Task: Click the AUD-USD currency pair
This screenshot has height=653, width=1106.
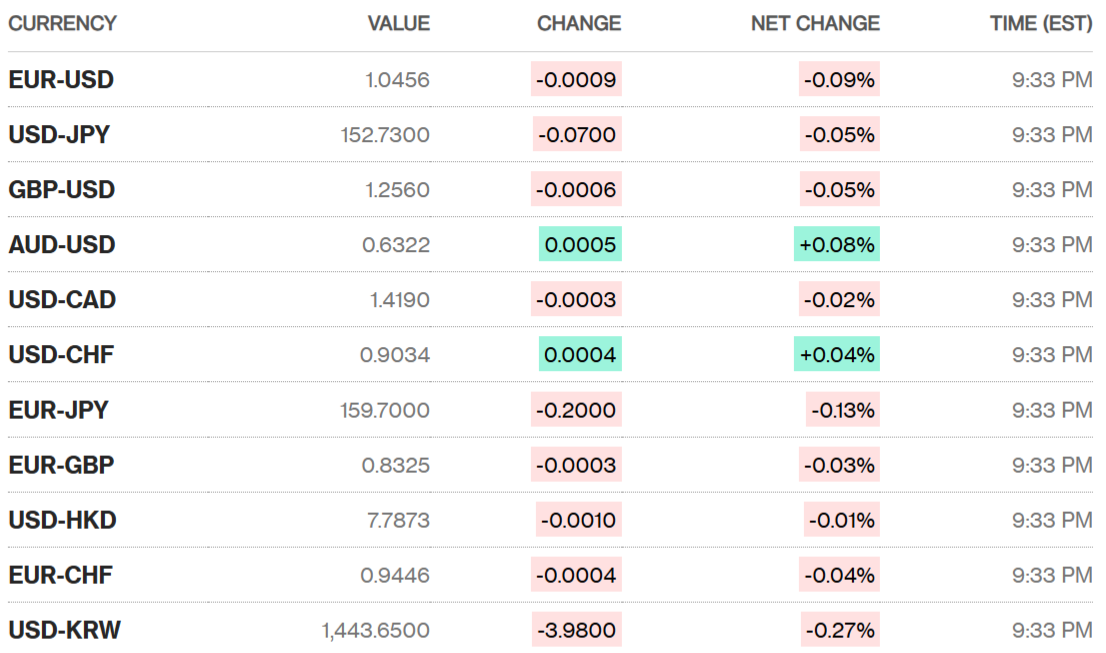Action: point(62,245)
